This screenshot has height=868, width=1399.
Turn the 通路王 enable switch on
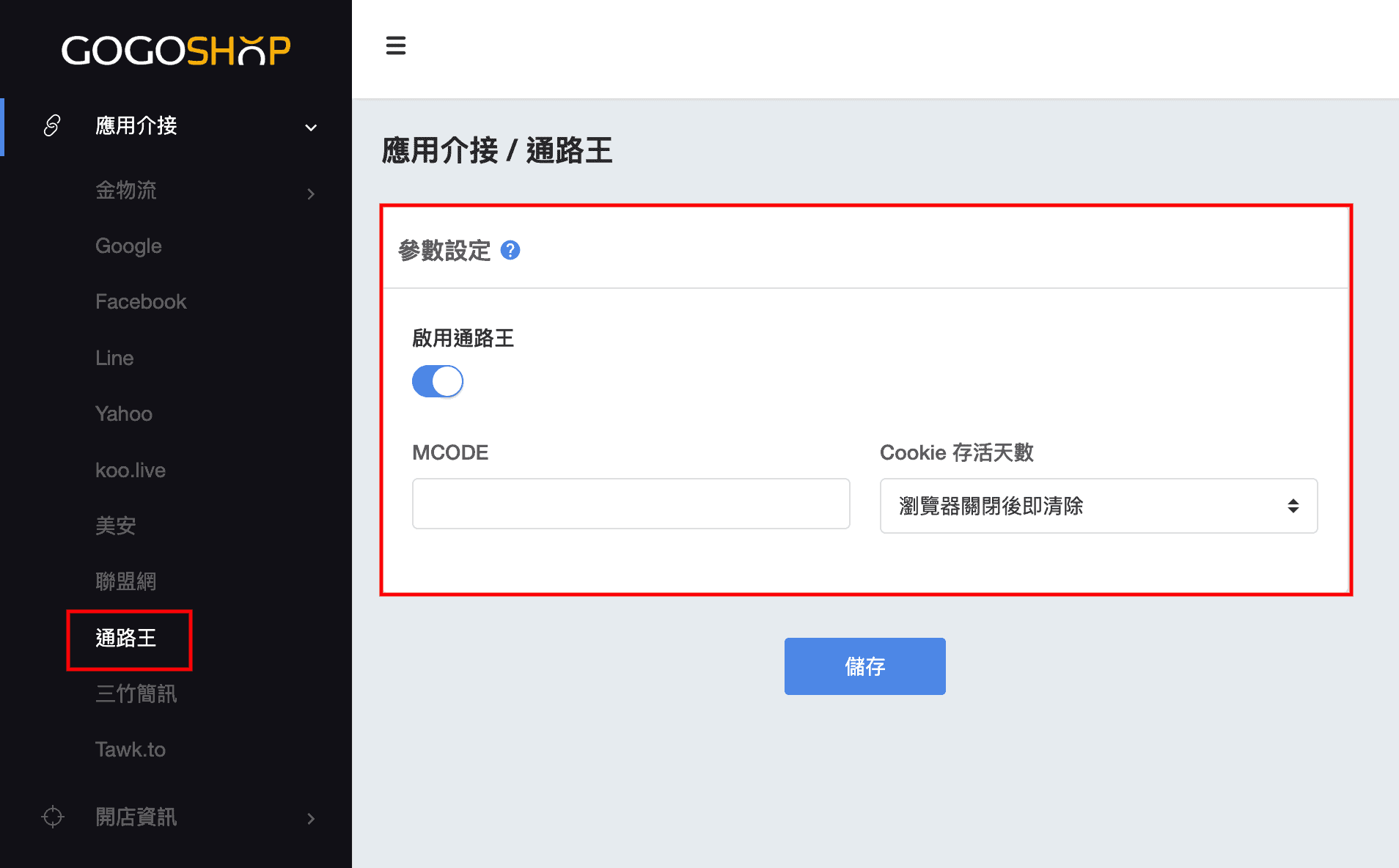tap(438, 381)
